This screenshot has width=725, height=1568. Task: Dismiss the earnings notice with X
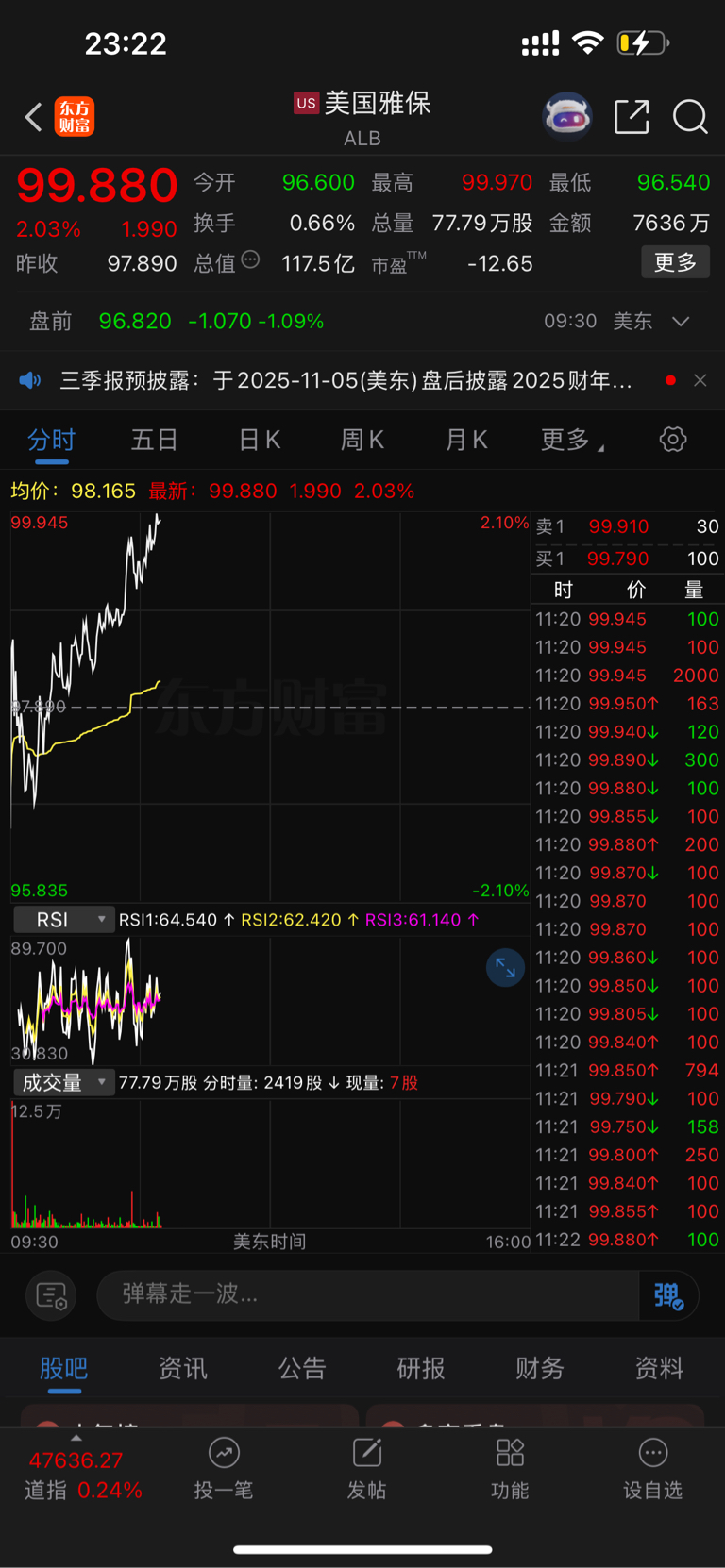(x=700, y=380)
